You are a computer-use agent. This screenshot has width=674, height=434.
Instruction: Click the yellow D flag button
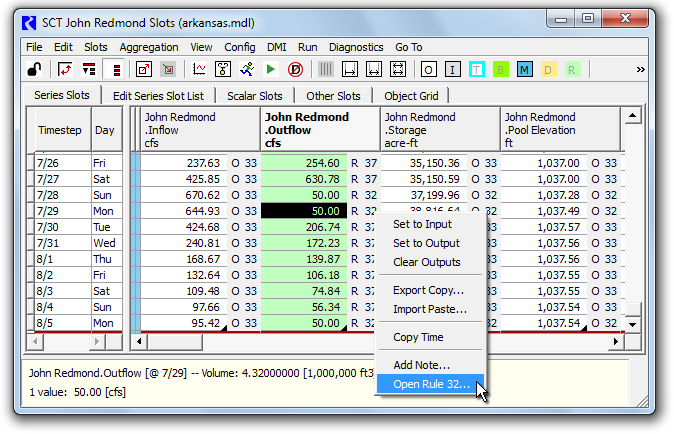[548, 69]
